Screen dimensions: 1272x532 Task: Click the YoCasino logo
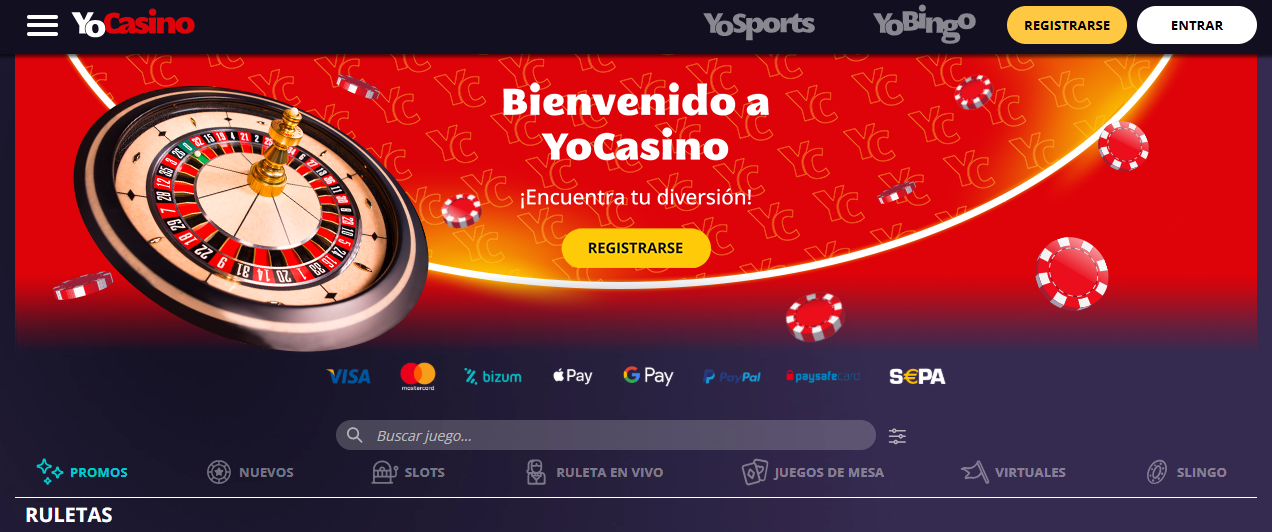click(x=133, y=24)
